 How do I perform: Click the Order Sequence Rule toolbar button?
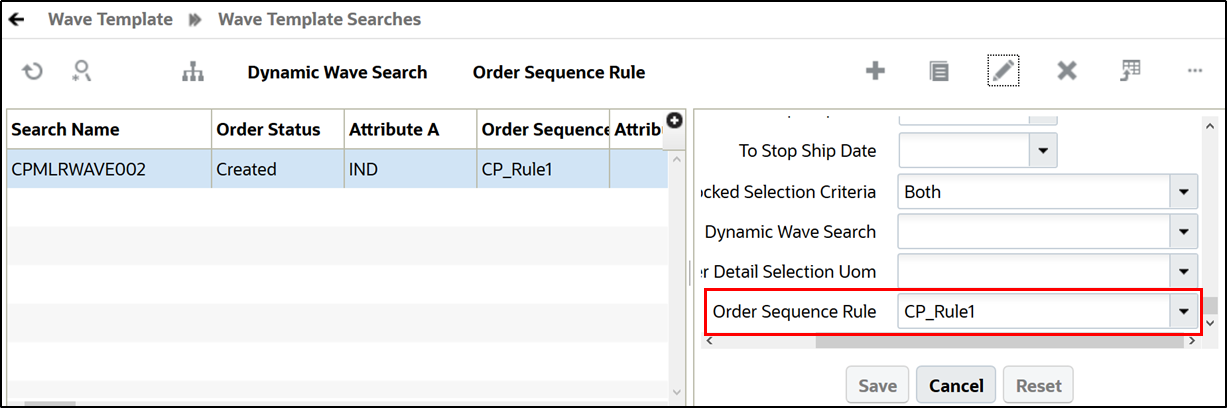[559, 72]
